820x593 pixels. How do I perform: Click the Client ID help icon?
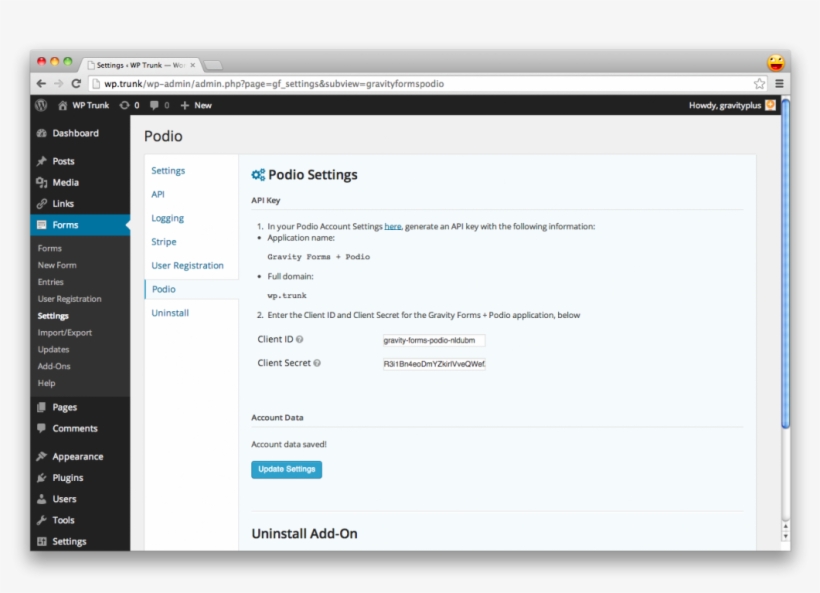click(x=300, y=339)
